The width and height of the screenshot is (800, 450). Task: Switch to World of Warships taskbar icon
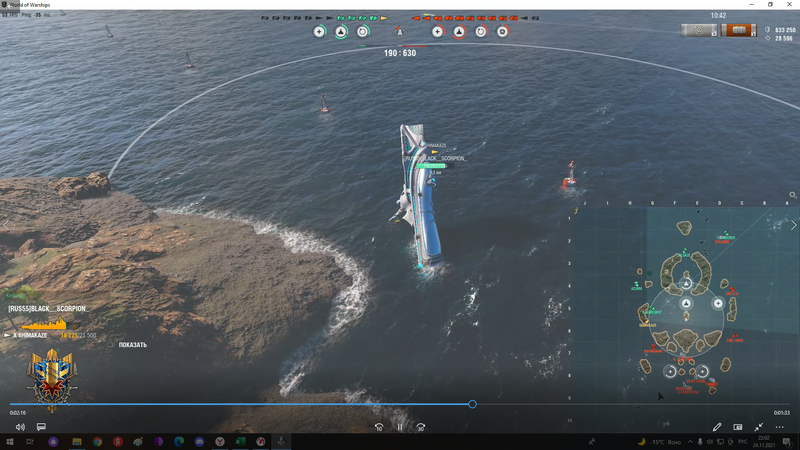click(281, 441)
